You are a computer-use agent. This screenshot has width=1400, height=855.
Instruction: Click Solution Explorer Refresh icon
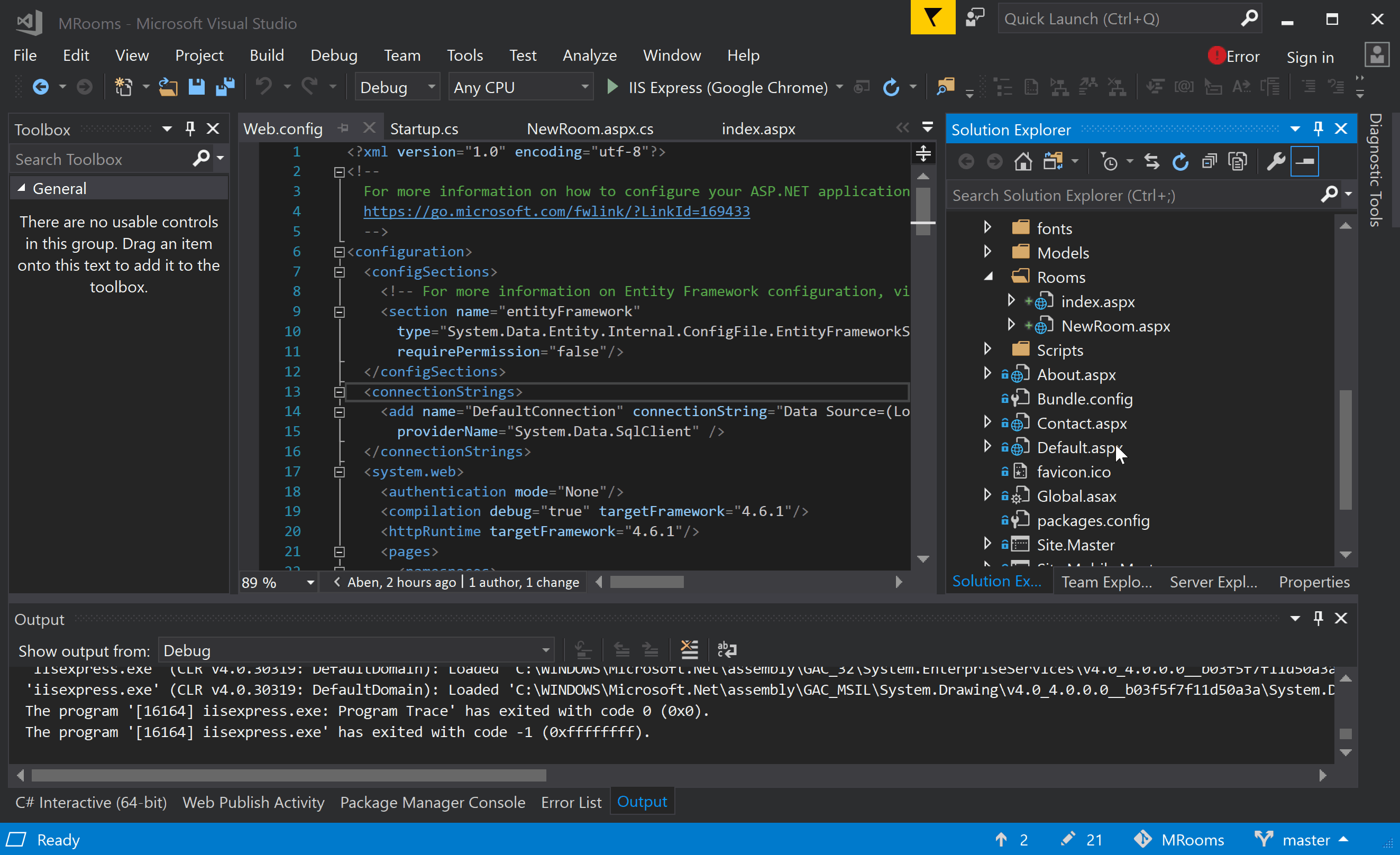tap(1181, 162)
